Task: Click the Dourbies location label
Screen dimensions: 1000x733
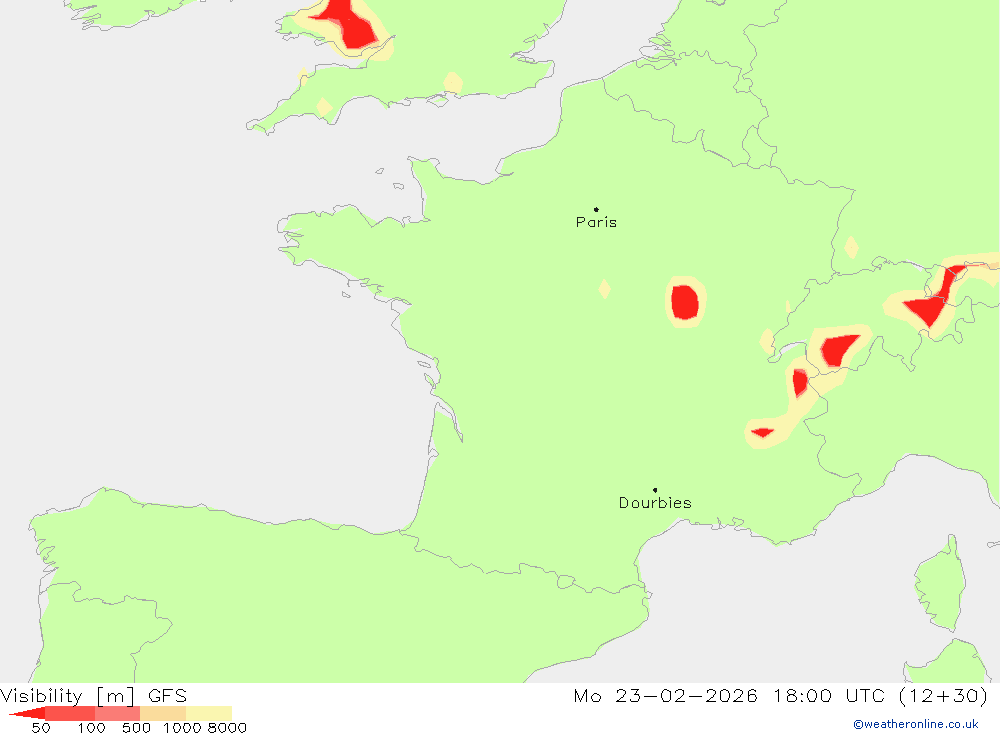Action: [655, 503]
